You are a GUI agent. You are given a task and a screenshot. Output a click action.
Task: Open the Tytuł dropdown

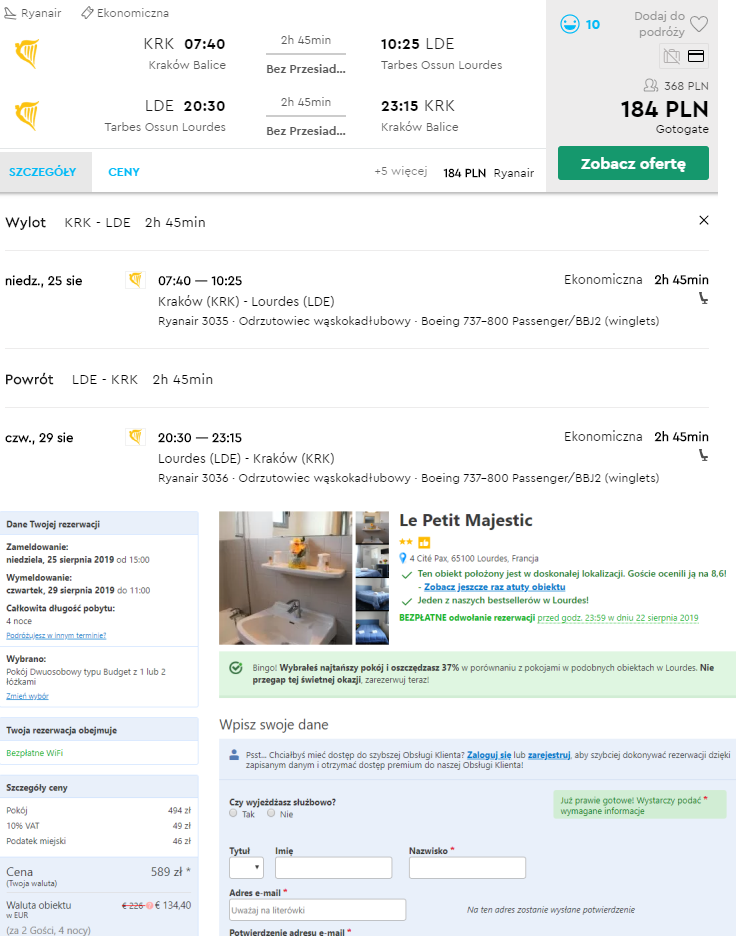tap(246, 867)
